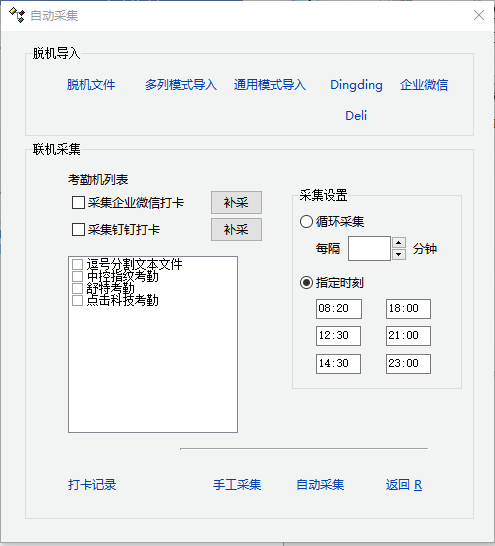
Task: Check 中控指纹考勤 in the device list
Action: (77, 276)
